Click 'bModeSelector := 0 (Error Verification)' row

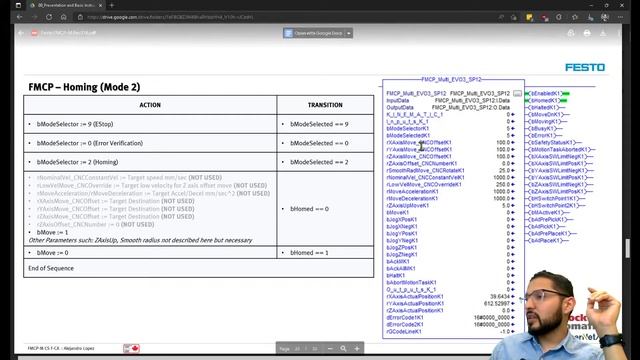[150, 143]
